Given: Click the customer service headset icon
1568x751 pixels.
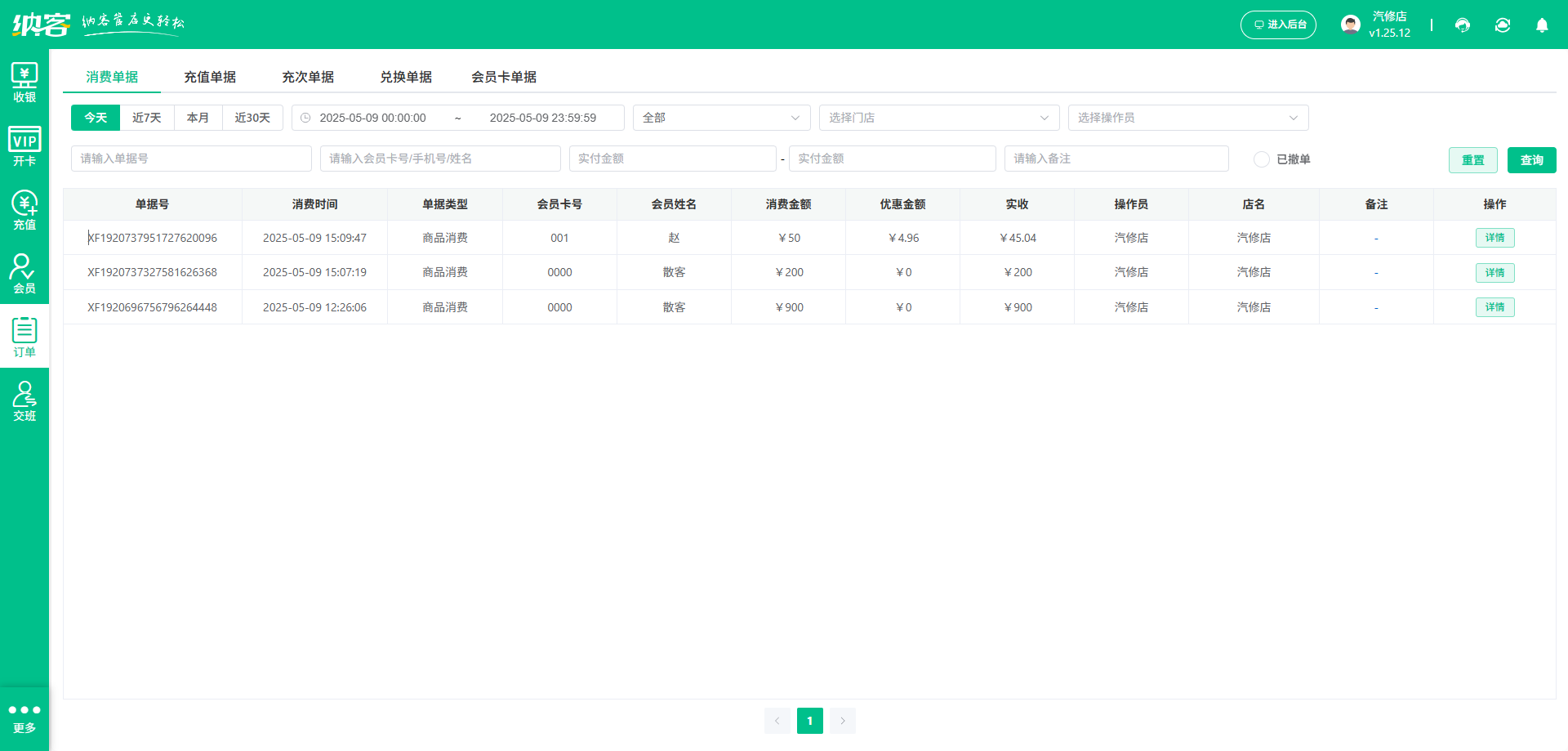Looking at the screenshot, I should [x=1463, y=25].
